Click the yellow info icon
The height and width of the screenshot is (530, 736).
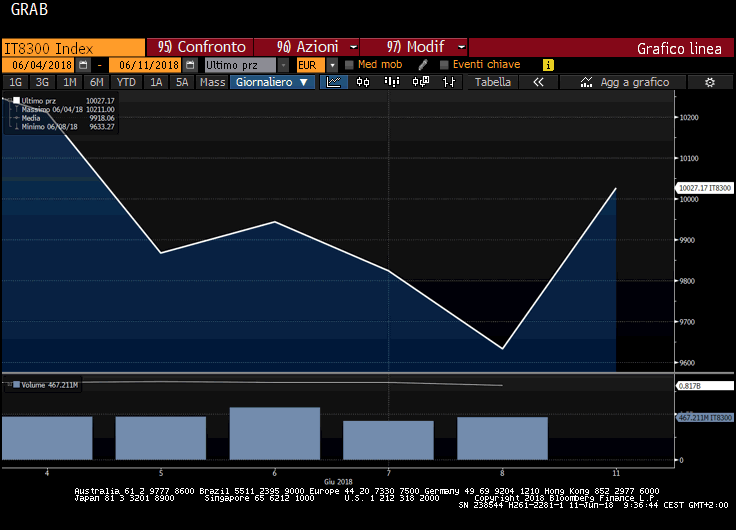coord(548,65)
